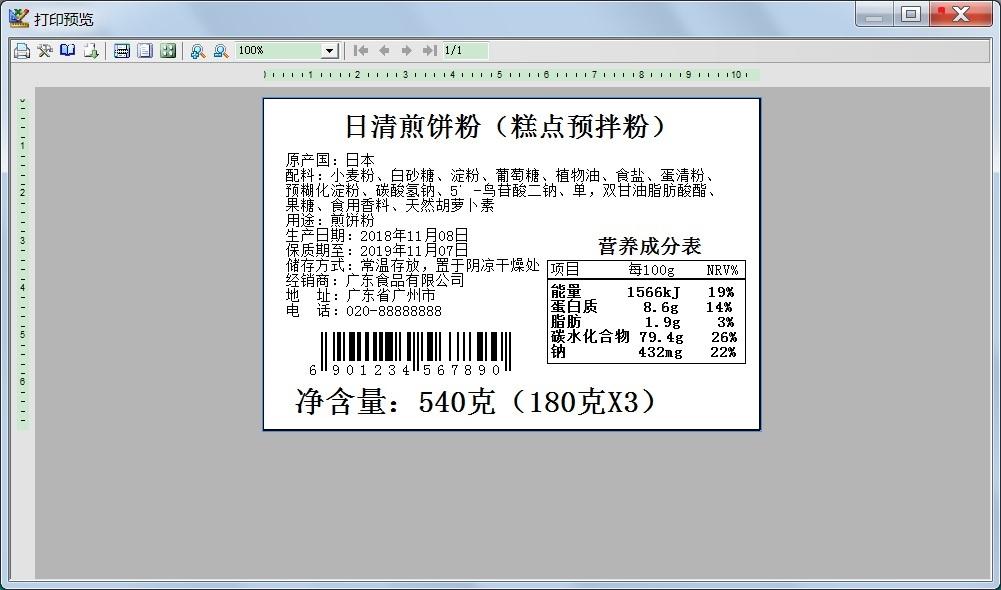This screenshot has height=590, width=1001.
Task: Close the print preview window
Action: pyautogui.click(x=961, y=14)
